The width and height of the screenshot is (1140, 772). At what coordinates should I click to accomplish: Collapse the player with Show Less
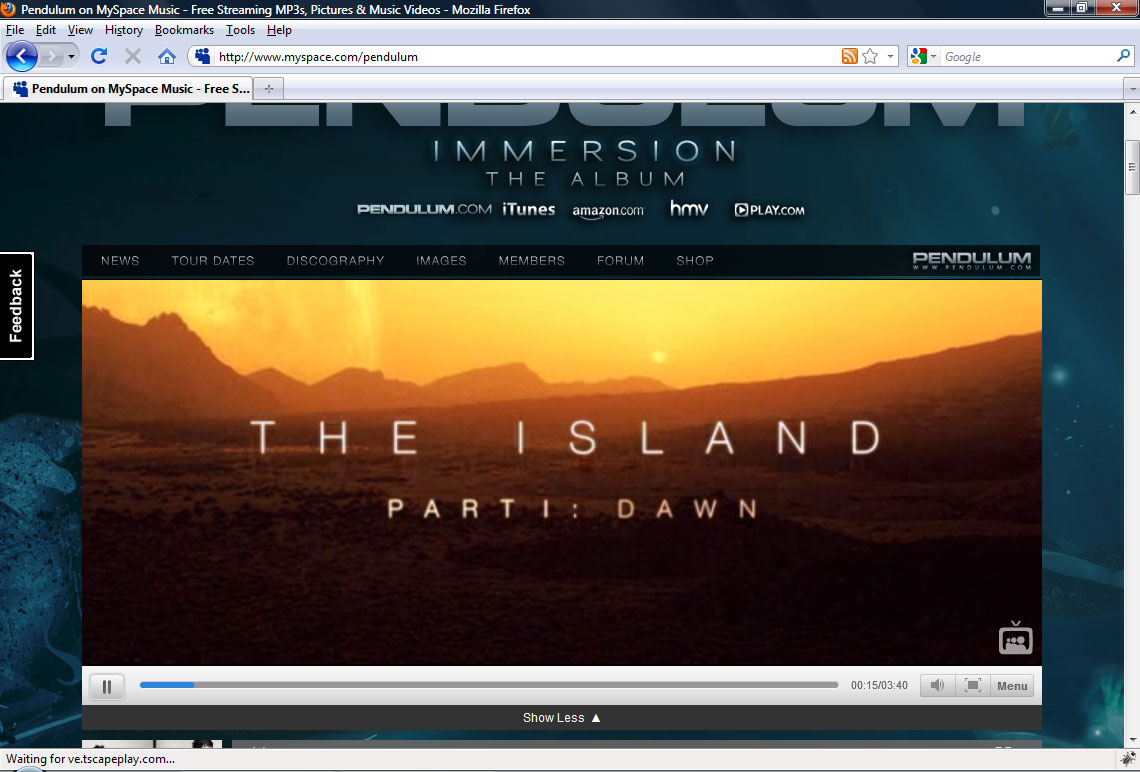[561, 717]
